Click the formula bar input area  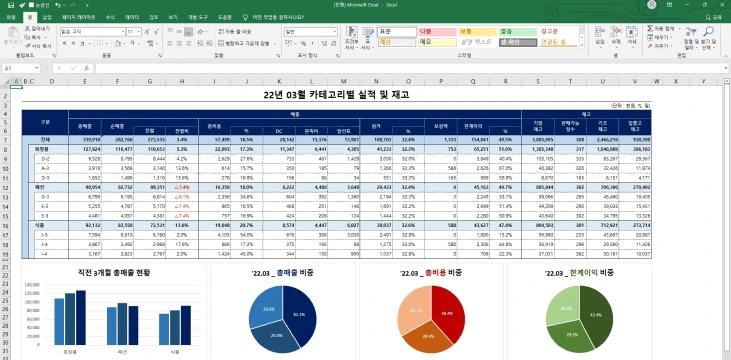408,68
